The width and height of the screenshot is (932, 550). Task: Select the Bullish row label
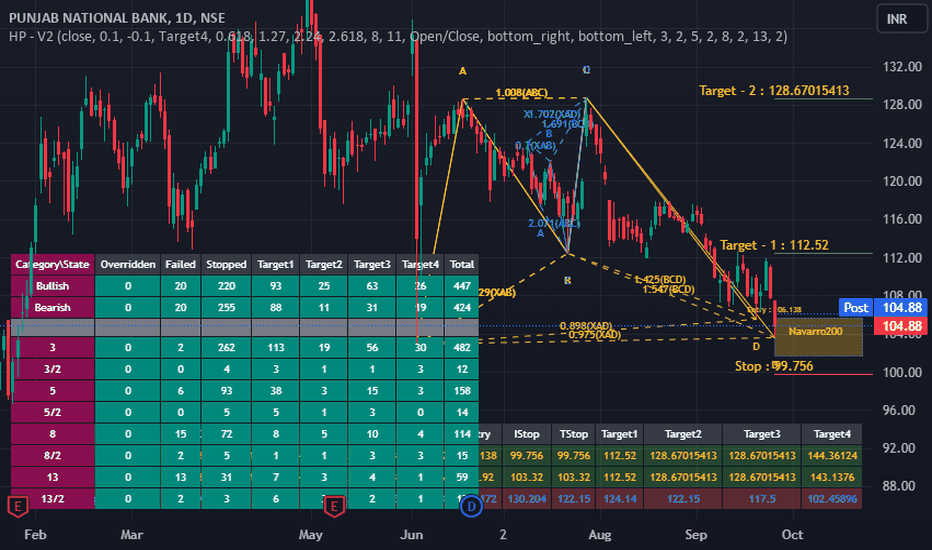[x=52, y=286]
